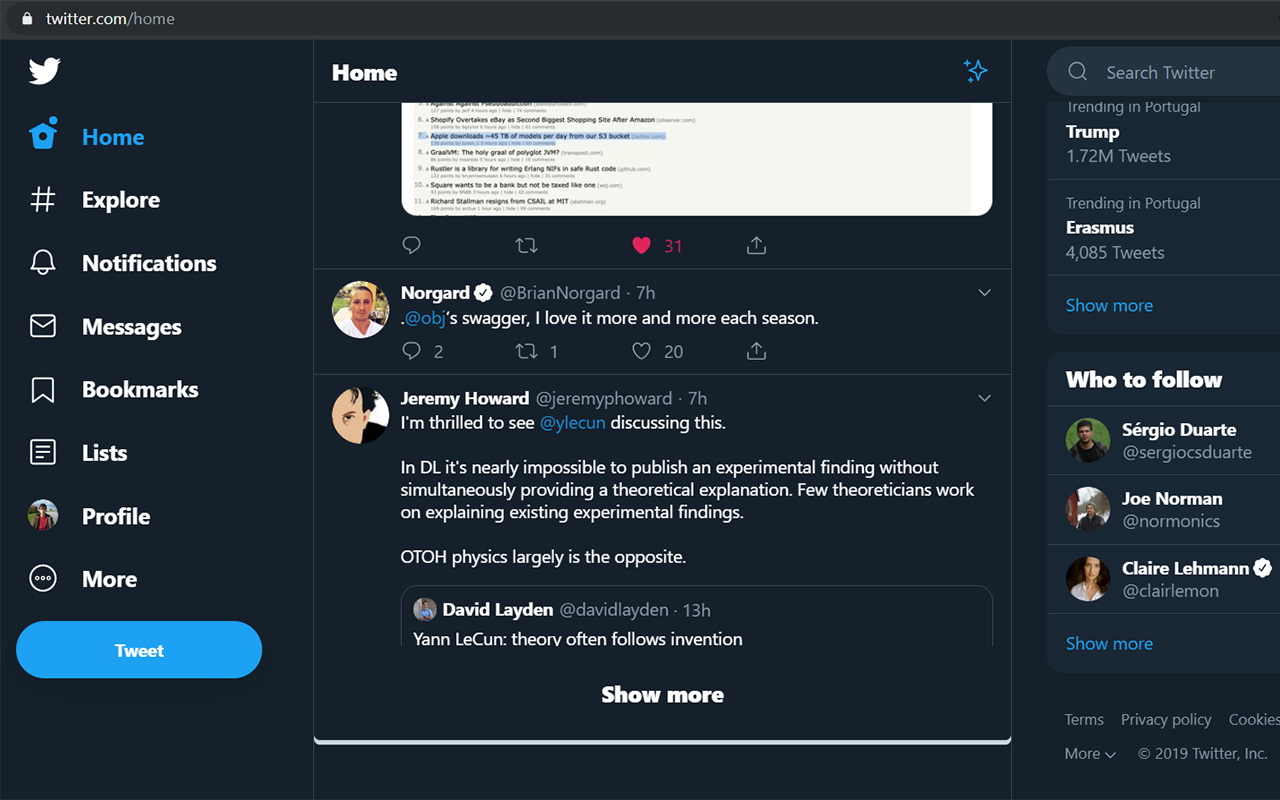
Task: Open the Explore hashtag icon
Action: point(43,199)
